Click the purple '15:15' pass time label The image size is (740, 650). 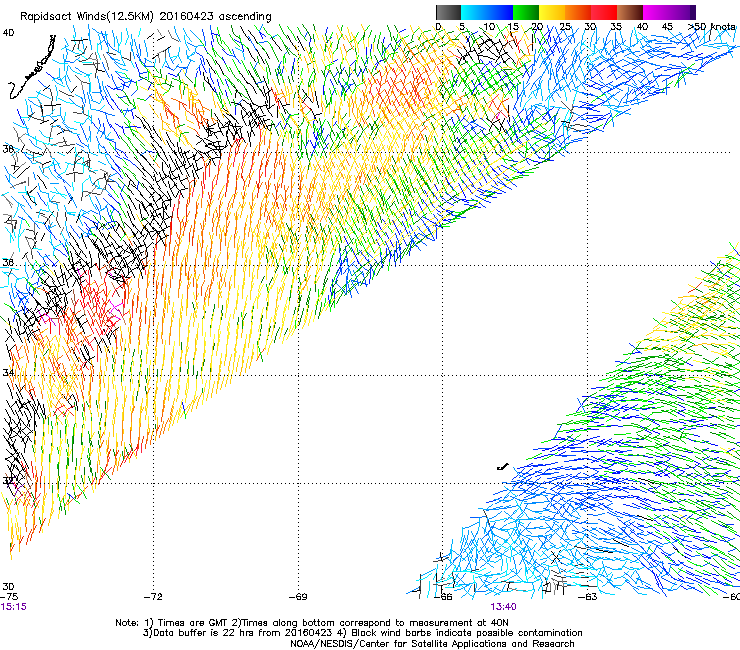click(13, 607)
